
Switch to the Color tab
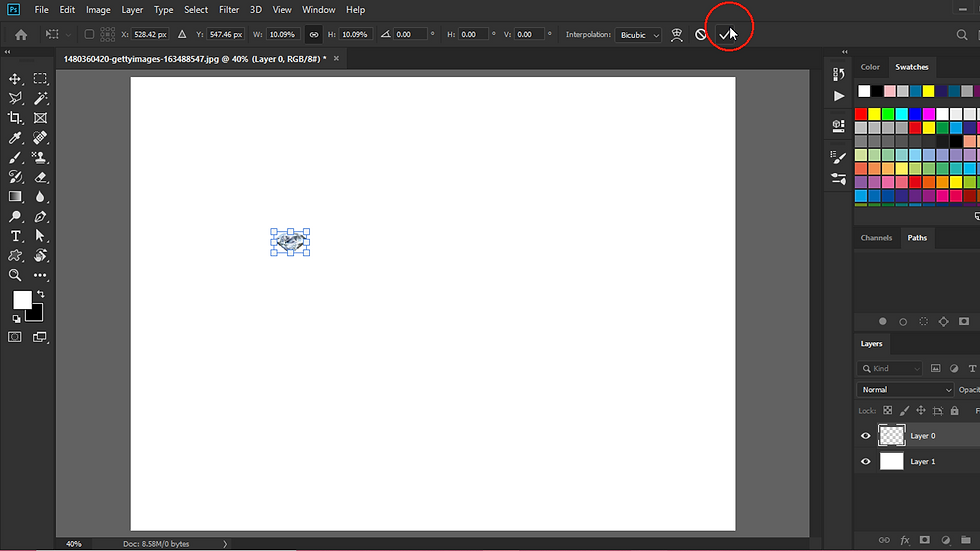click(870, 67)
